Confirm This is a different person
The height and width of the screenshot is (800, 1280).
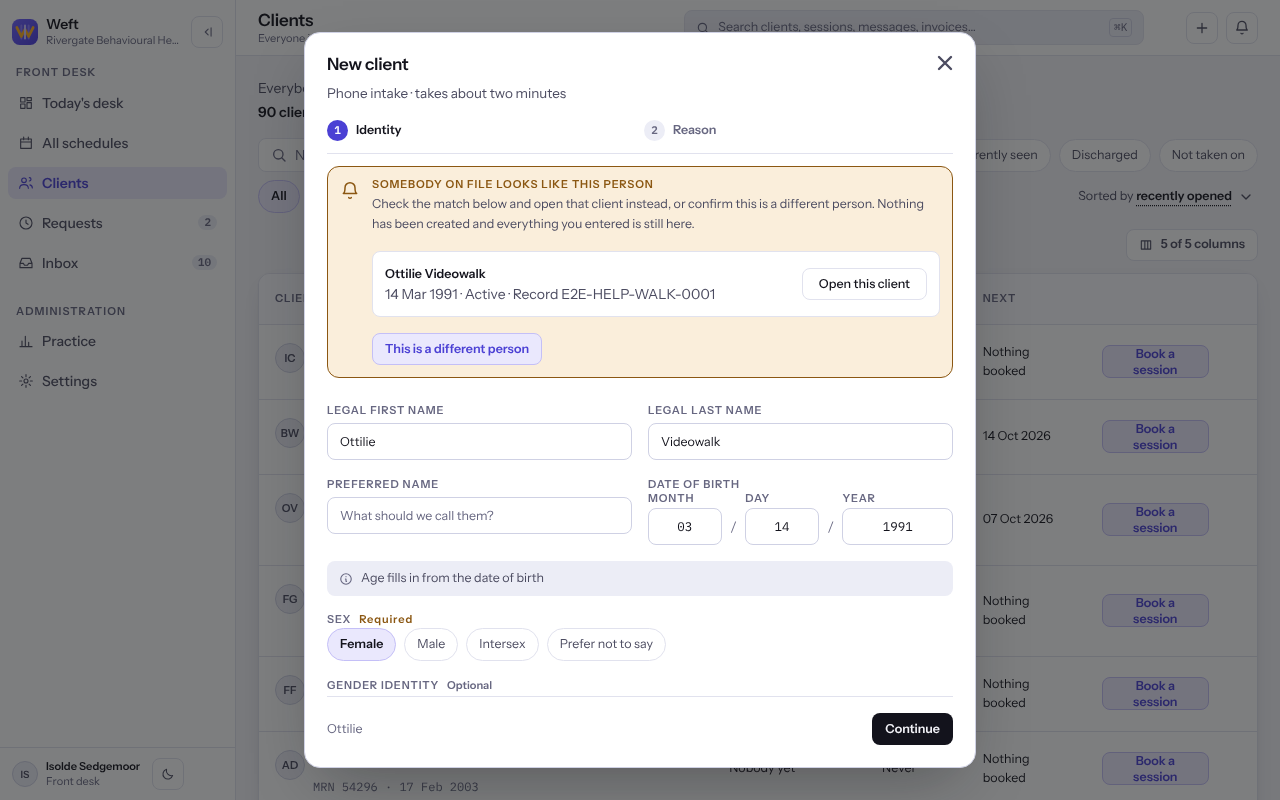pos(457,349)
